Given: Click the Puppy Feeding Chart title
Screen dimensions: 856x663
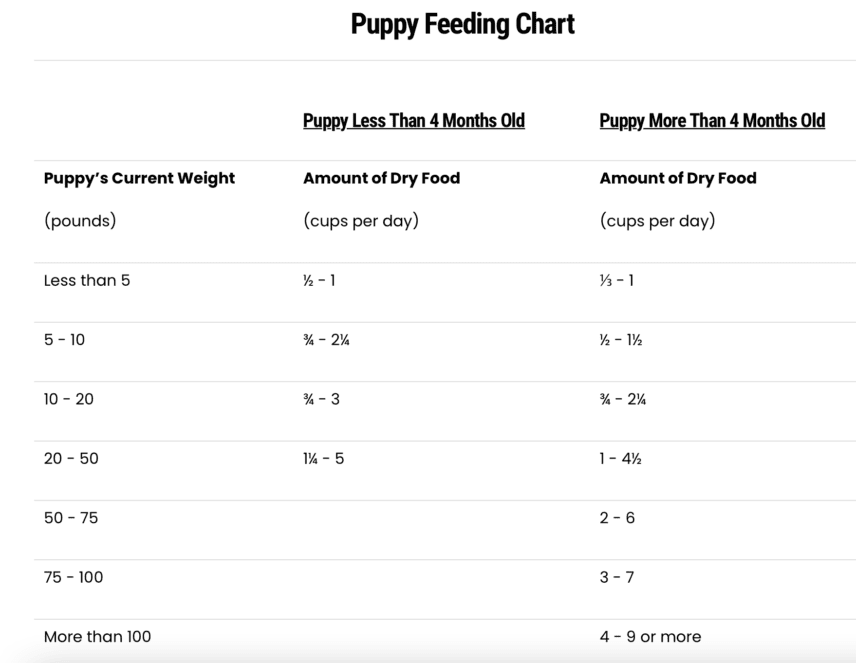Looking at the screenshot, I should (x=462, y=24).
